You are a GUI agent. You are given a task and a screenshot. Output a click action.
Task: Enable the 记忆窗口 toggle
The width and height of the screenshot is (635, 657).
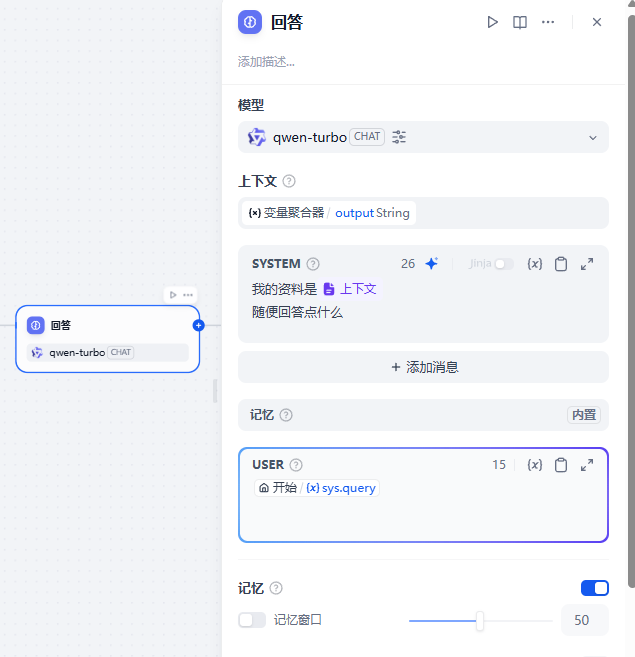252,620
